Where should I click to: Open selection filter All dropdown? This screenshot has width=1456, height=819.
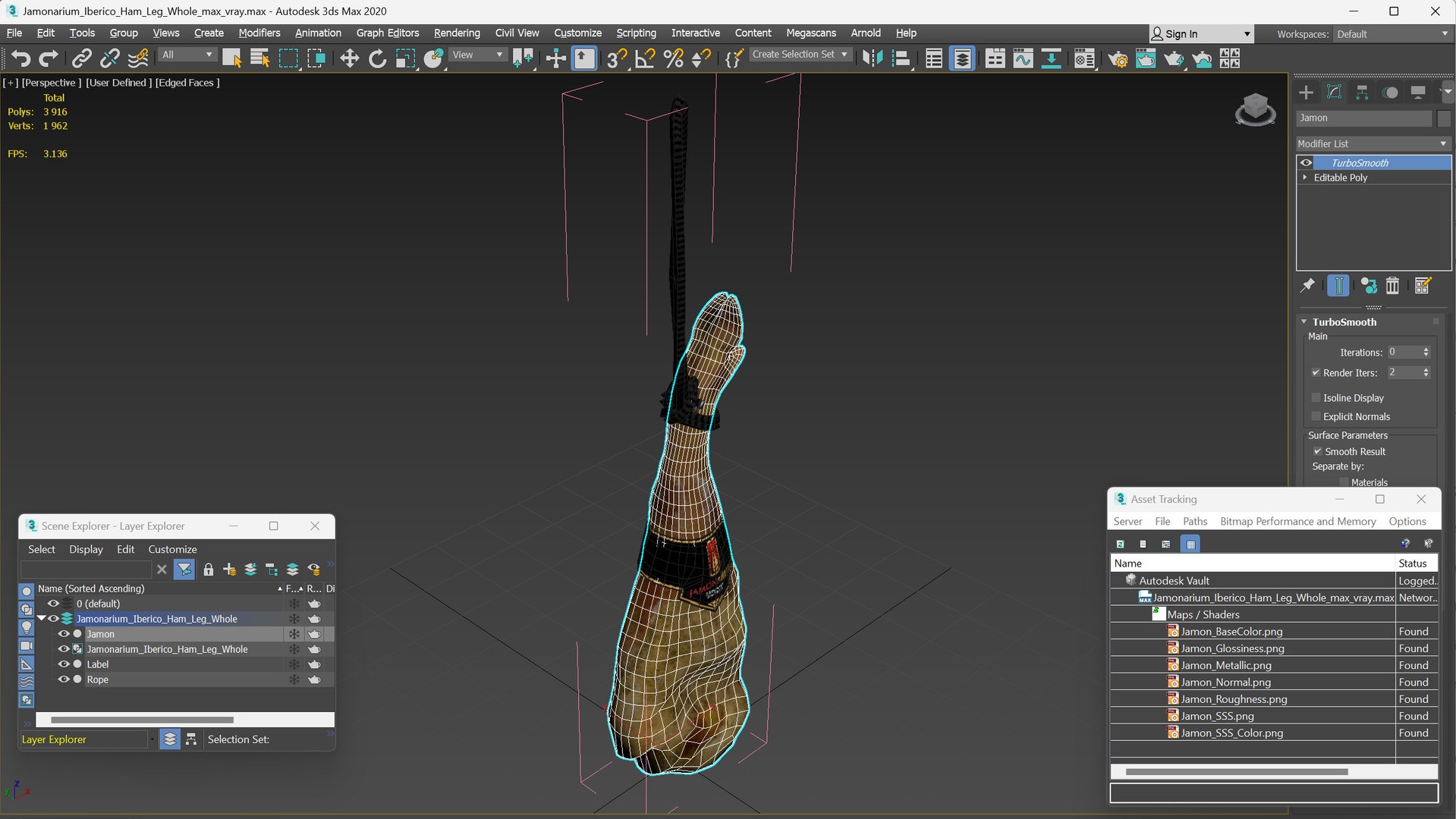click(187, 55)
